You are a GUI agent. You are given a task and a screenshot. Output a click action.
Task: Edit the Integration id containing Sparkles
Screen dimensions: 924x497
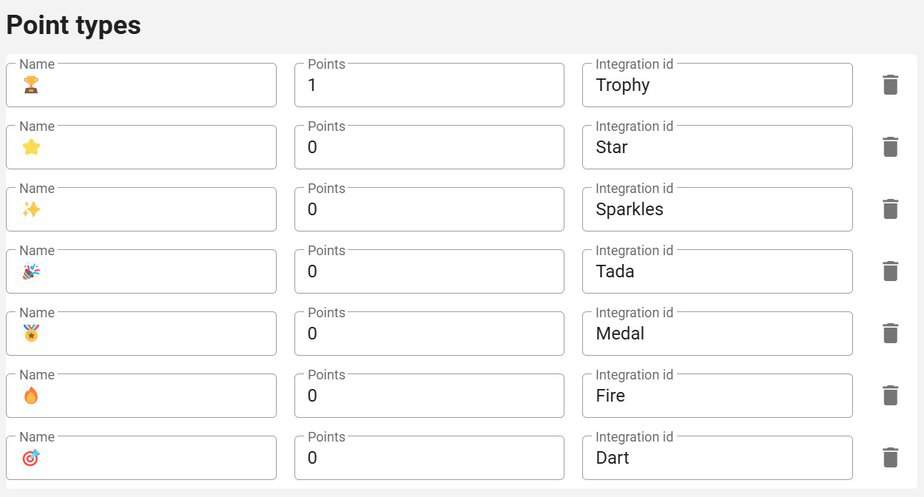(x=717, y=209)
